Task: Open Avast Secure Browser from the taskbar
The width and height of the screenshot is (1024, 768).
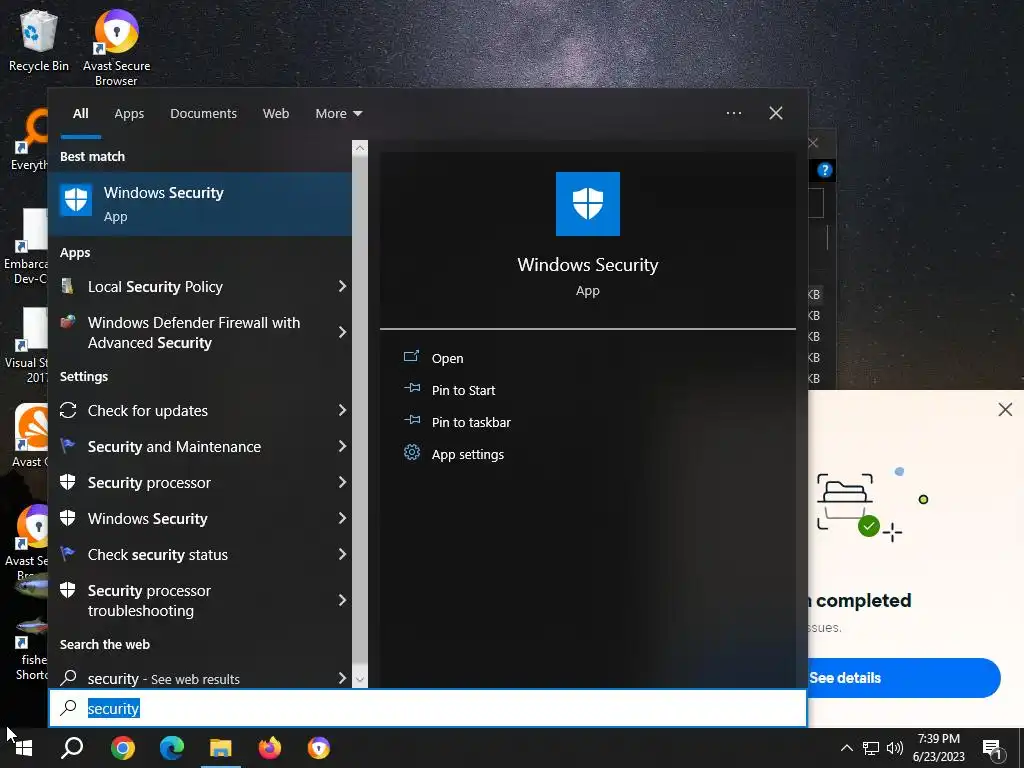Action: [319, 748]
